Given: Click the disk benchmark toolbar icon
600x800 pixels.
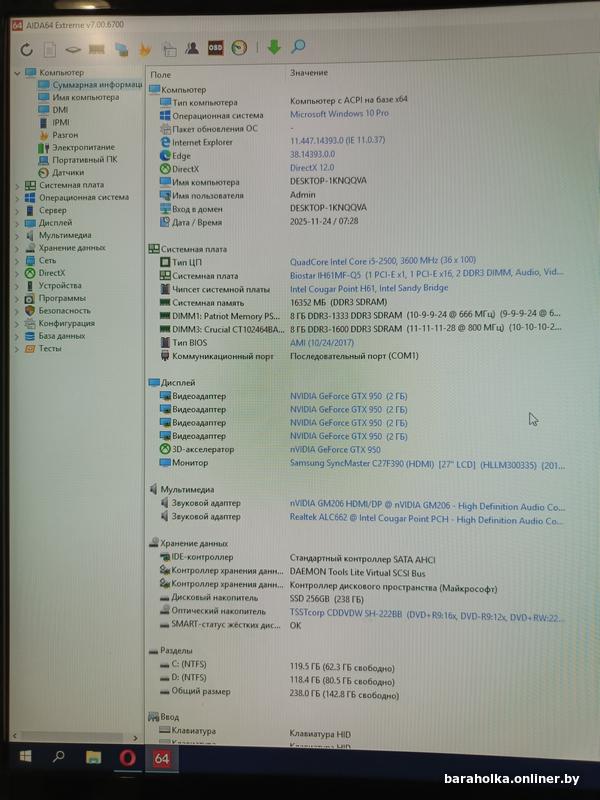Looking at the screenshot, I should pyautogui.click(x=73, y=49).
